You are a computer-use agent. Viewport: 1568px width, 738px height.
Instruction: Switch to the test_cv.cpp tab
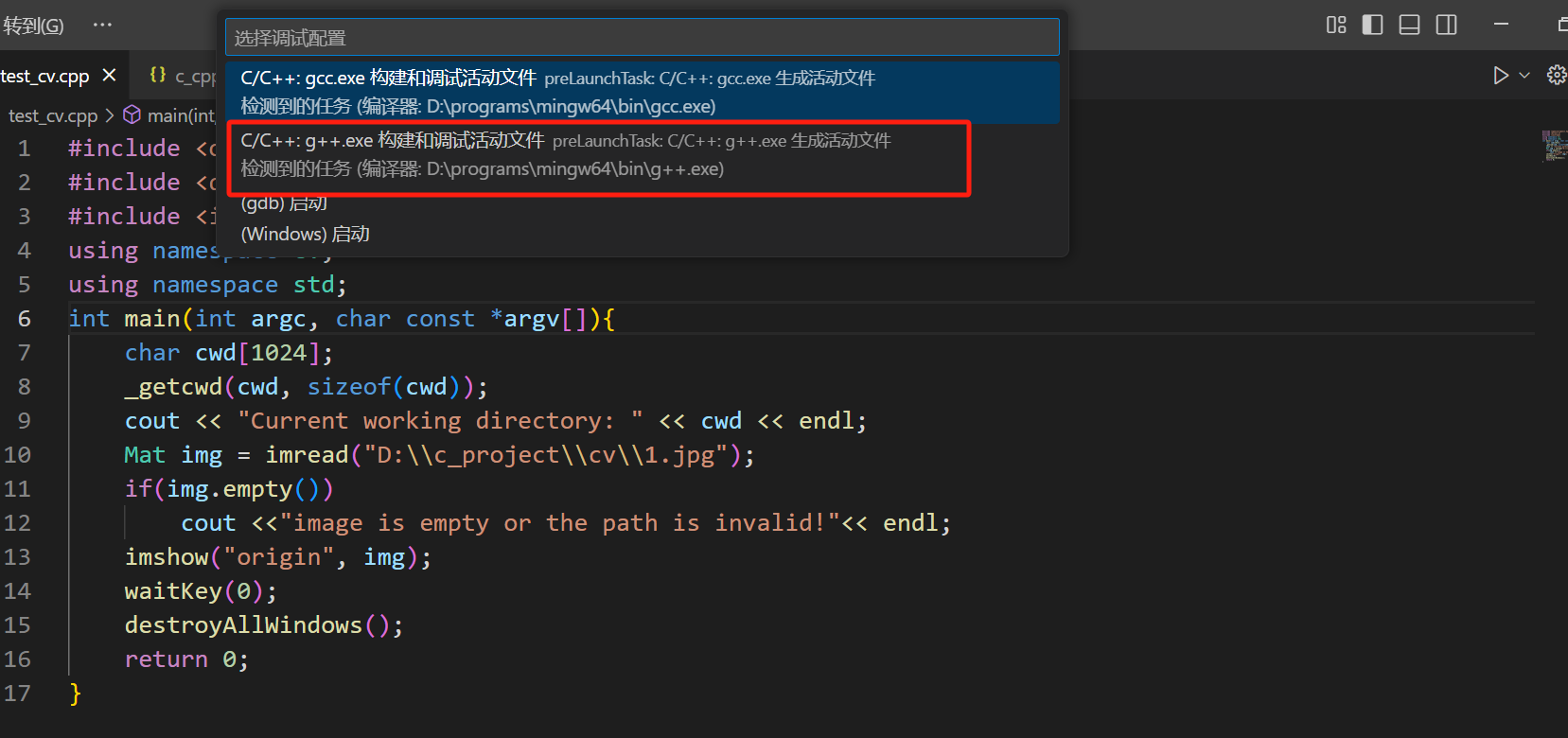(45, 77)
